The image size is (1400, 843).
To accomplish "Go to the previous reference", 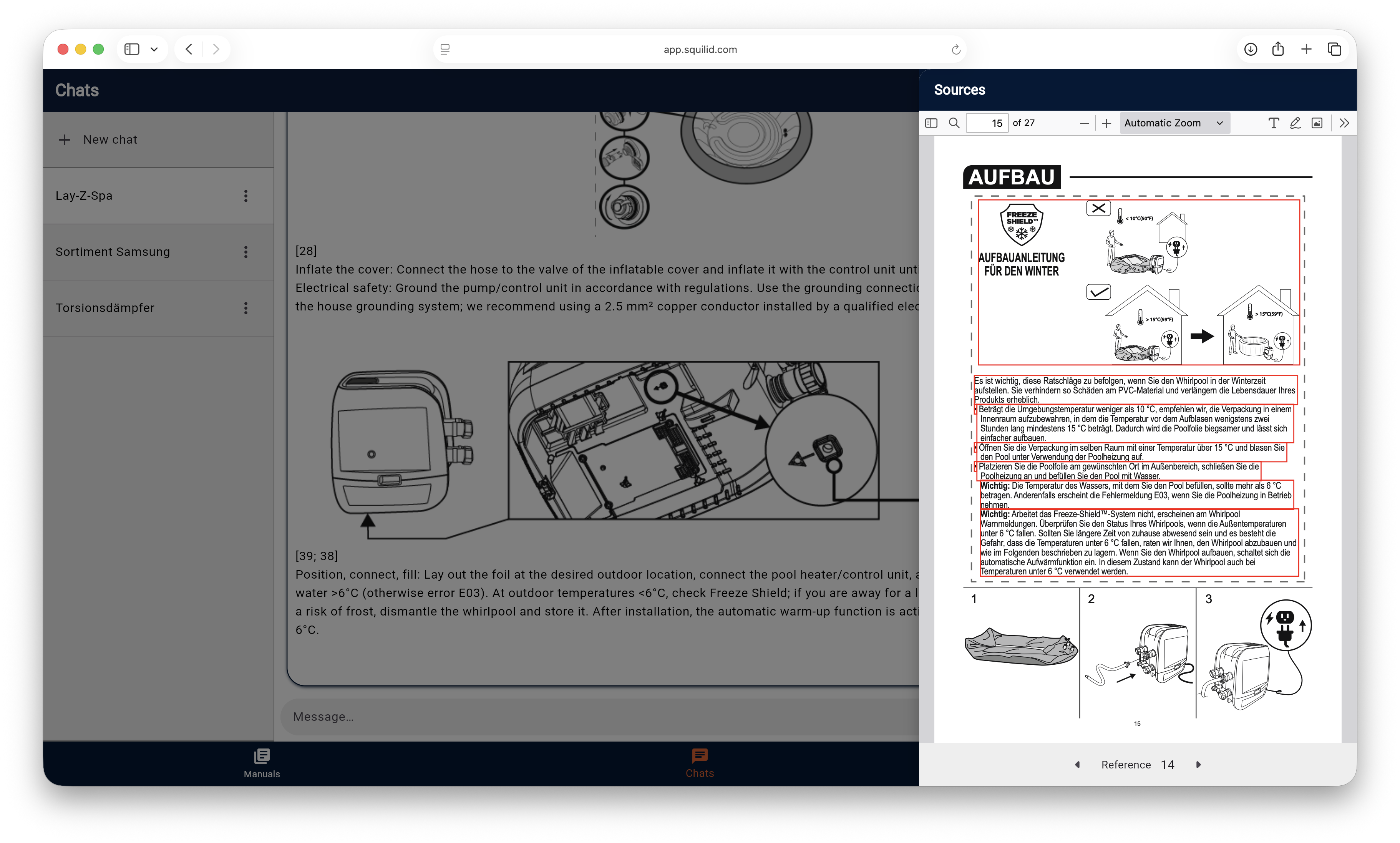I will click(x=1077, y=765).
